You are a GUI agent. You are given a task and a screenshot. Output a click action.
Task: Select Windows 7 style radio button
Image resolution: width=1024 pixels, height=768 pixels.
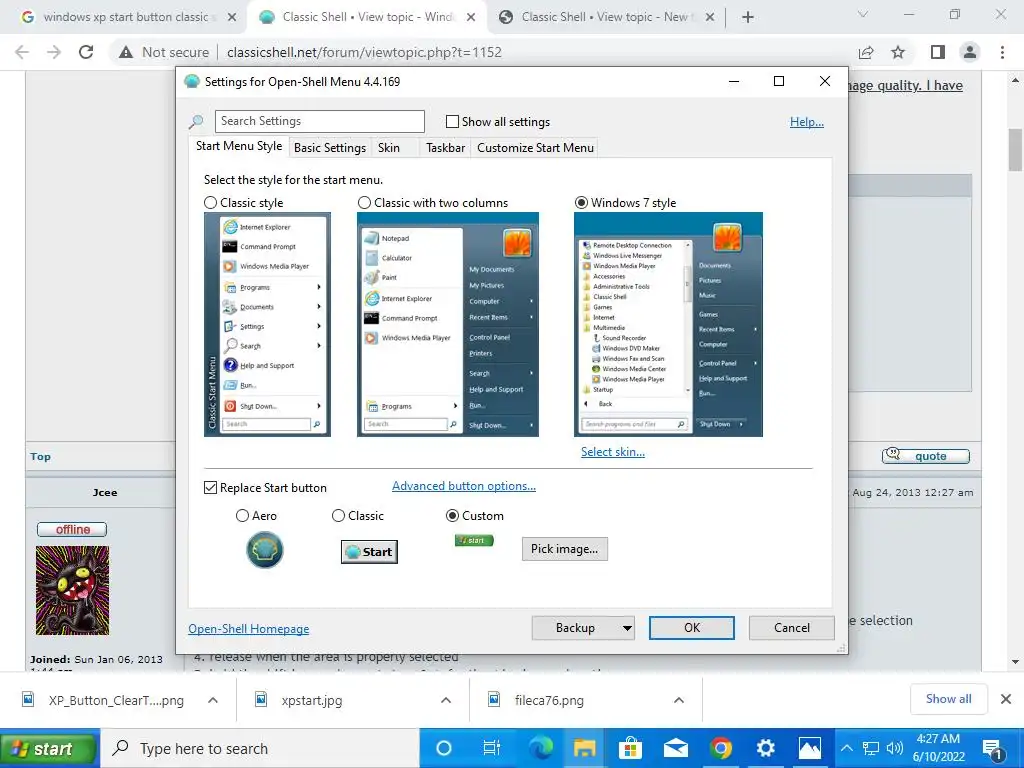[581, 203]
